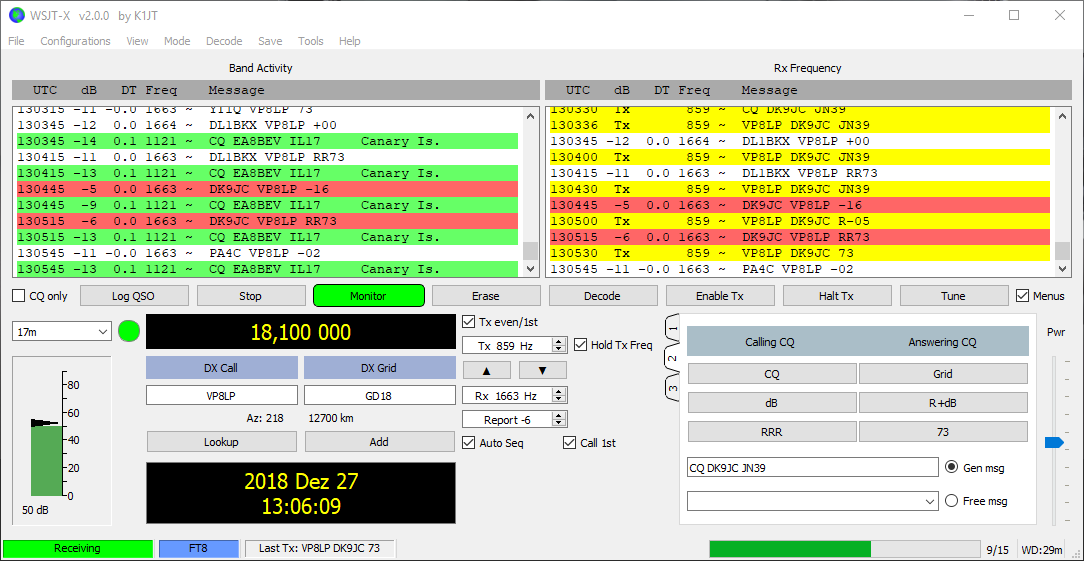Click the down arrow button below Tx frequency
Screen dimensions: 1084x561
coord(543,370)
